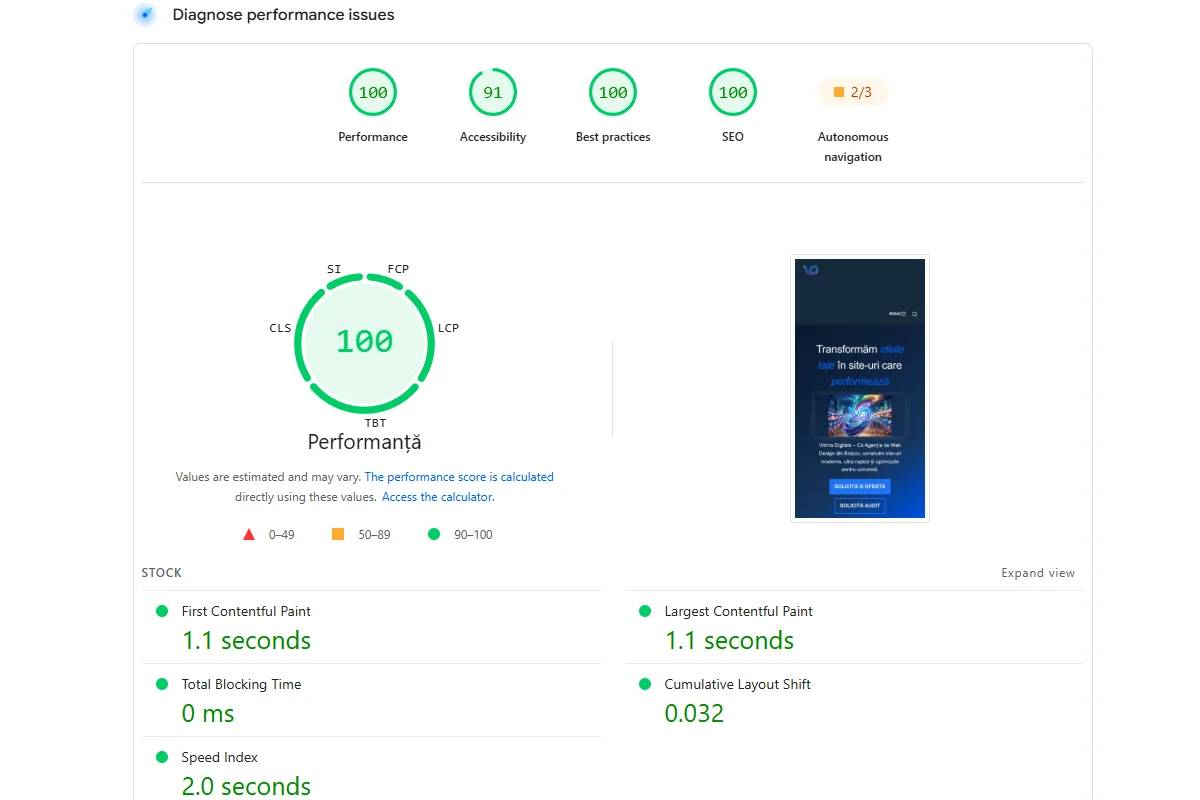Click the green dot beside Total Blocking Time
This screenshot has height=800, width=1200.
(x=162, y=684)
